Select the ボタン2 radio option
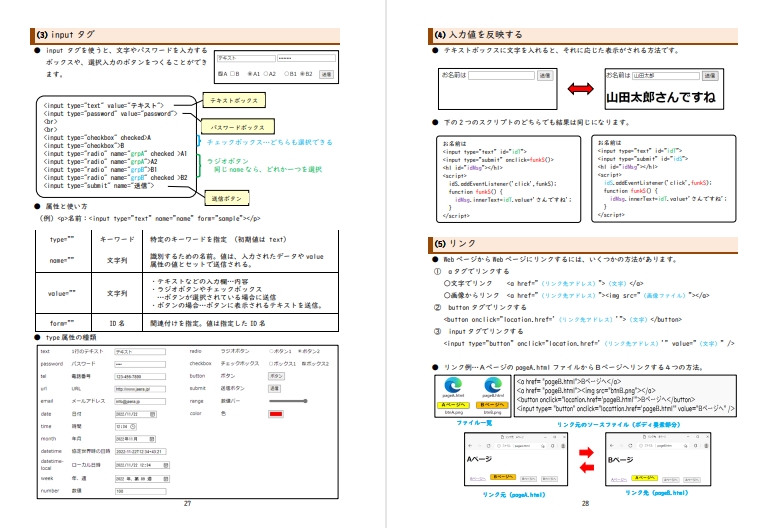The image size is (765, 528). point(300,351)
